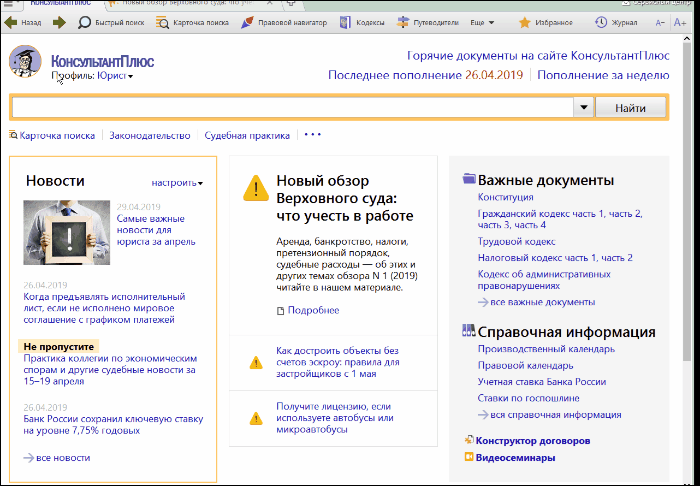
Task: Open вся справочная информация link
Action: [556, 415]
